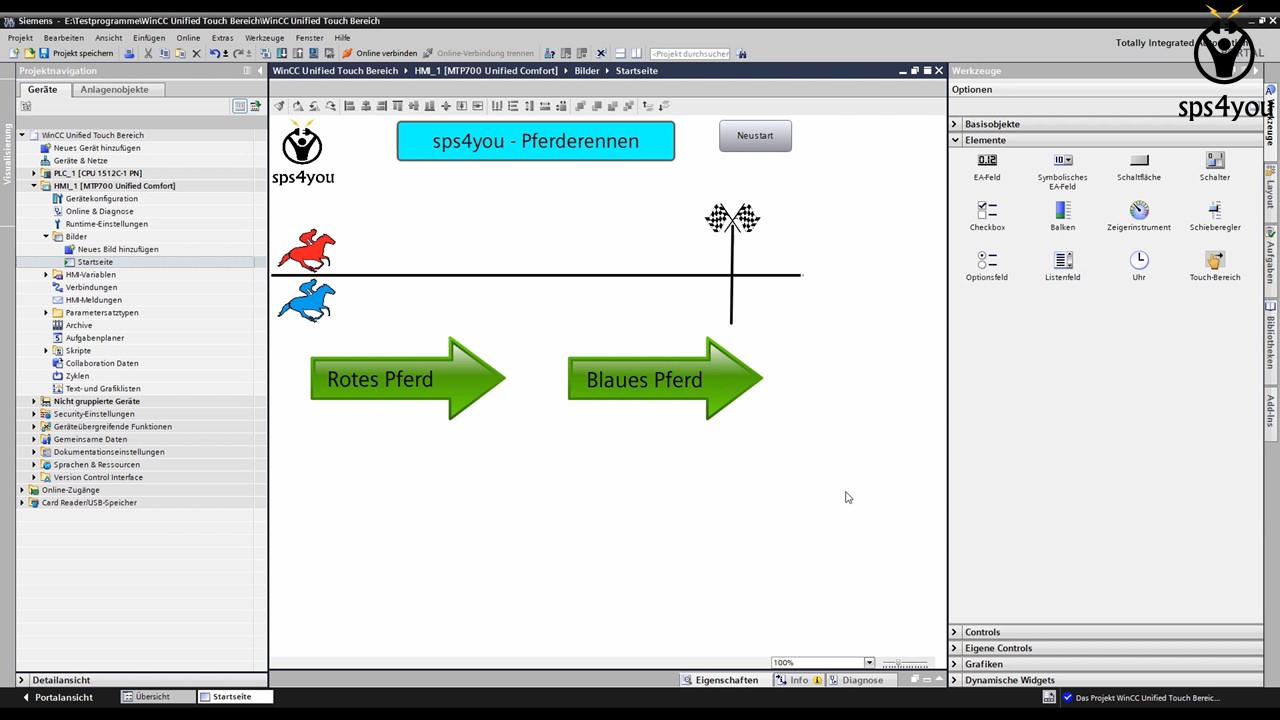Choose the Zeigerinstrument gauge element

(1139, 211)
